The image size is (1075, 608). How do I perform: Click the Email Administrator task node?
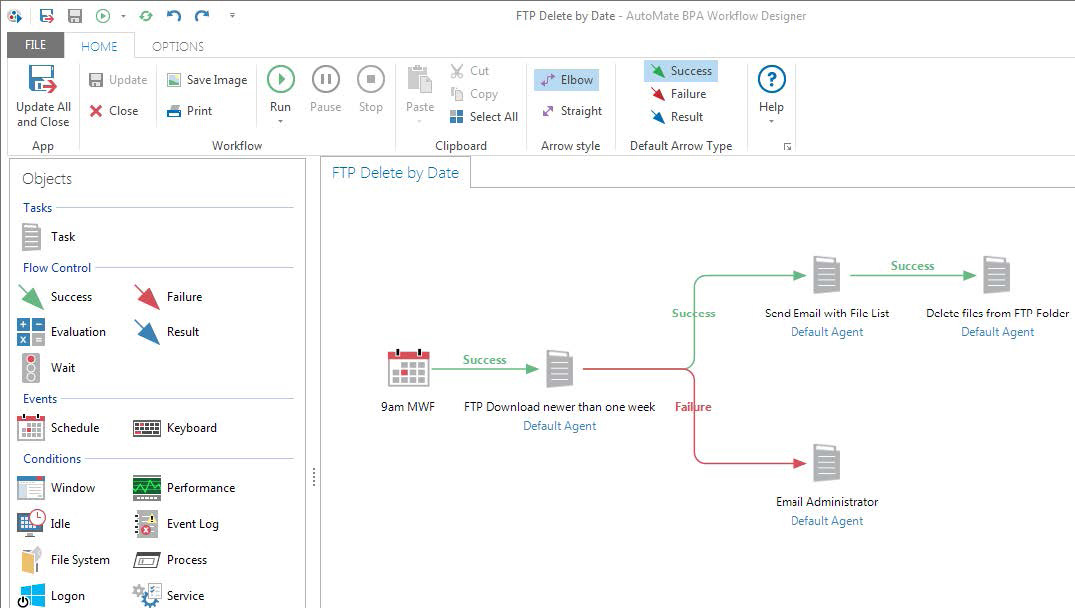pyautogui.click(x=827, y=463)
